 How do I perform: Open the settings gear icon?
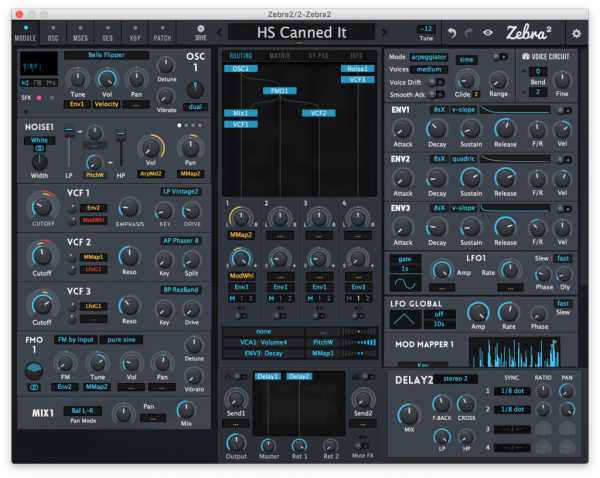coord(576,33)
